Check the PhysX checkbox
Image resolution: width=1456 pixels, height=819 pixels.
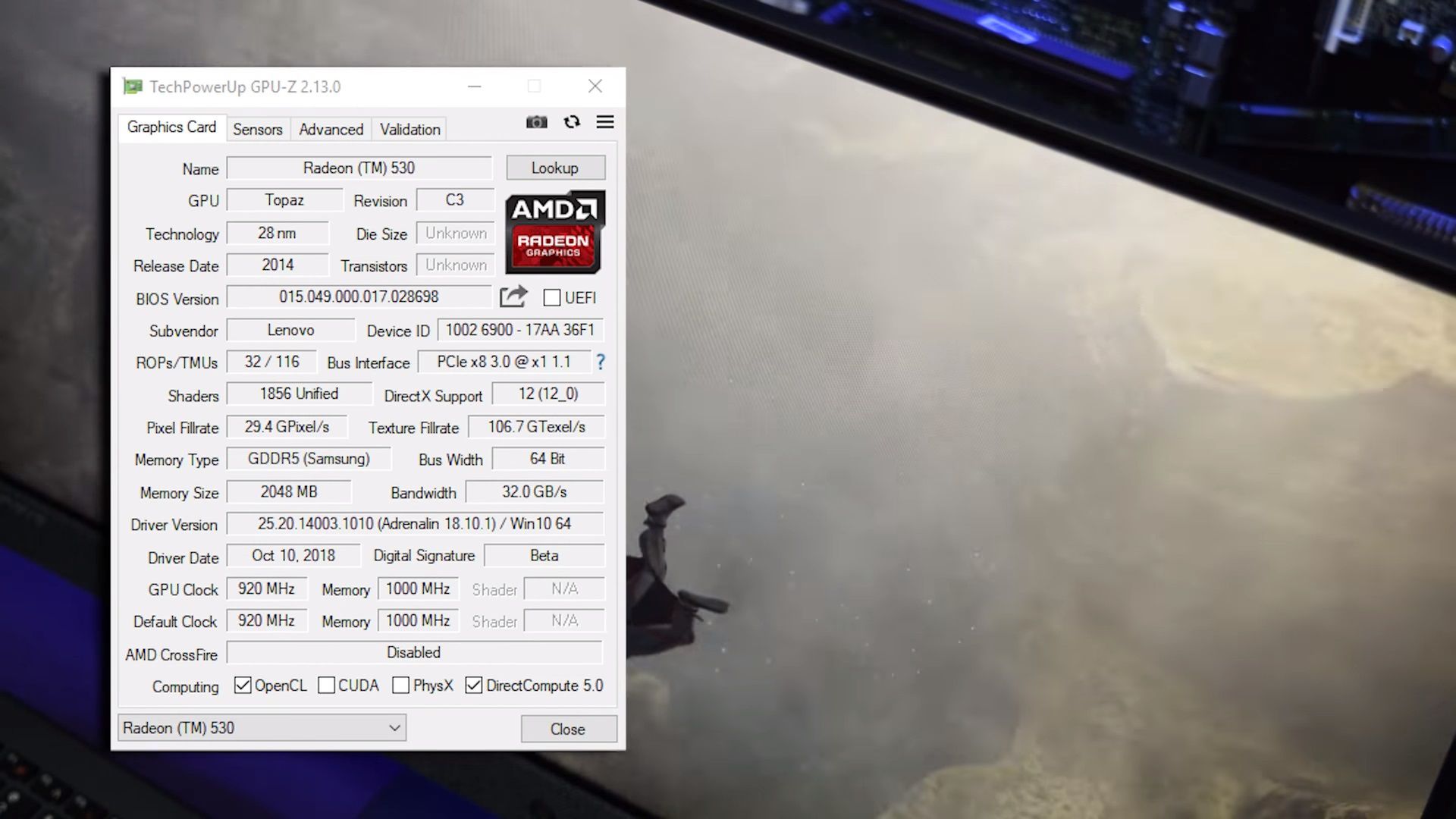(400, 685)
